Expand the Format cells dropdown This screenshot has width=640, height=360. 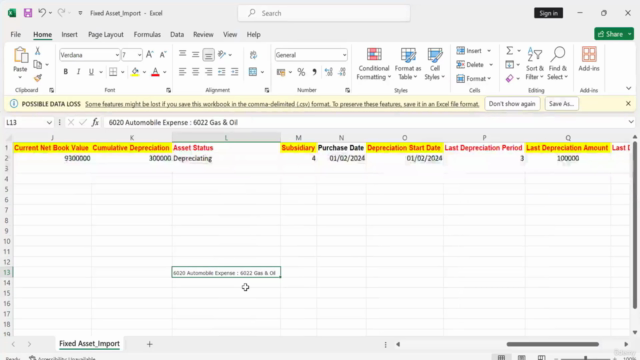coord(489,78)
